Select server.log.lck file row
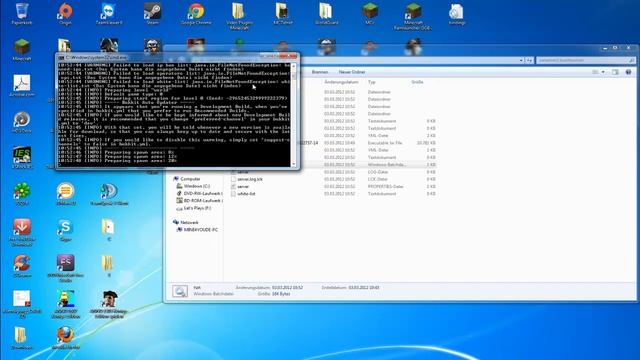 [x=333, y=179]
